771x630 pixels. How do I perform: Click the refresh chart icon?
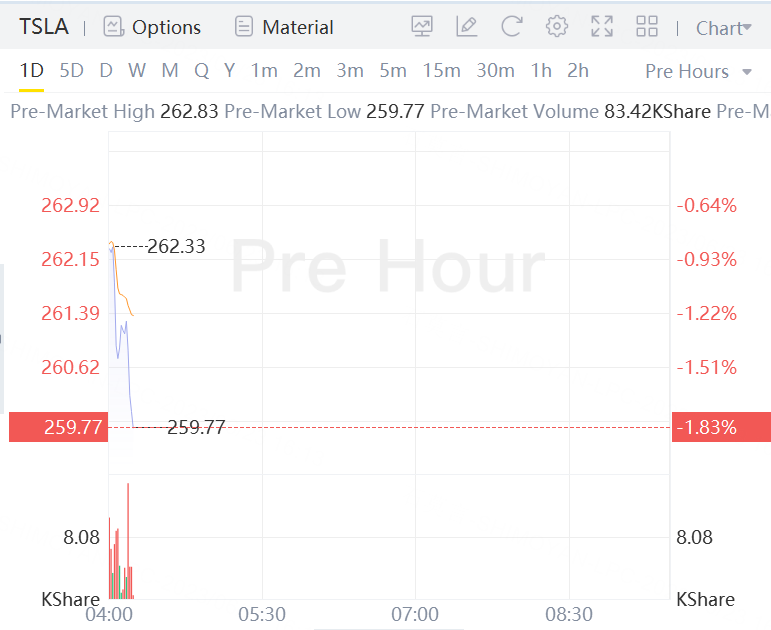pyautogui.click(x=511, y=27)
